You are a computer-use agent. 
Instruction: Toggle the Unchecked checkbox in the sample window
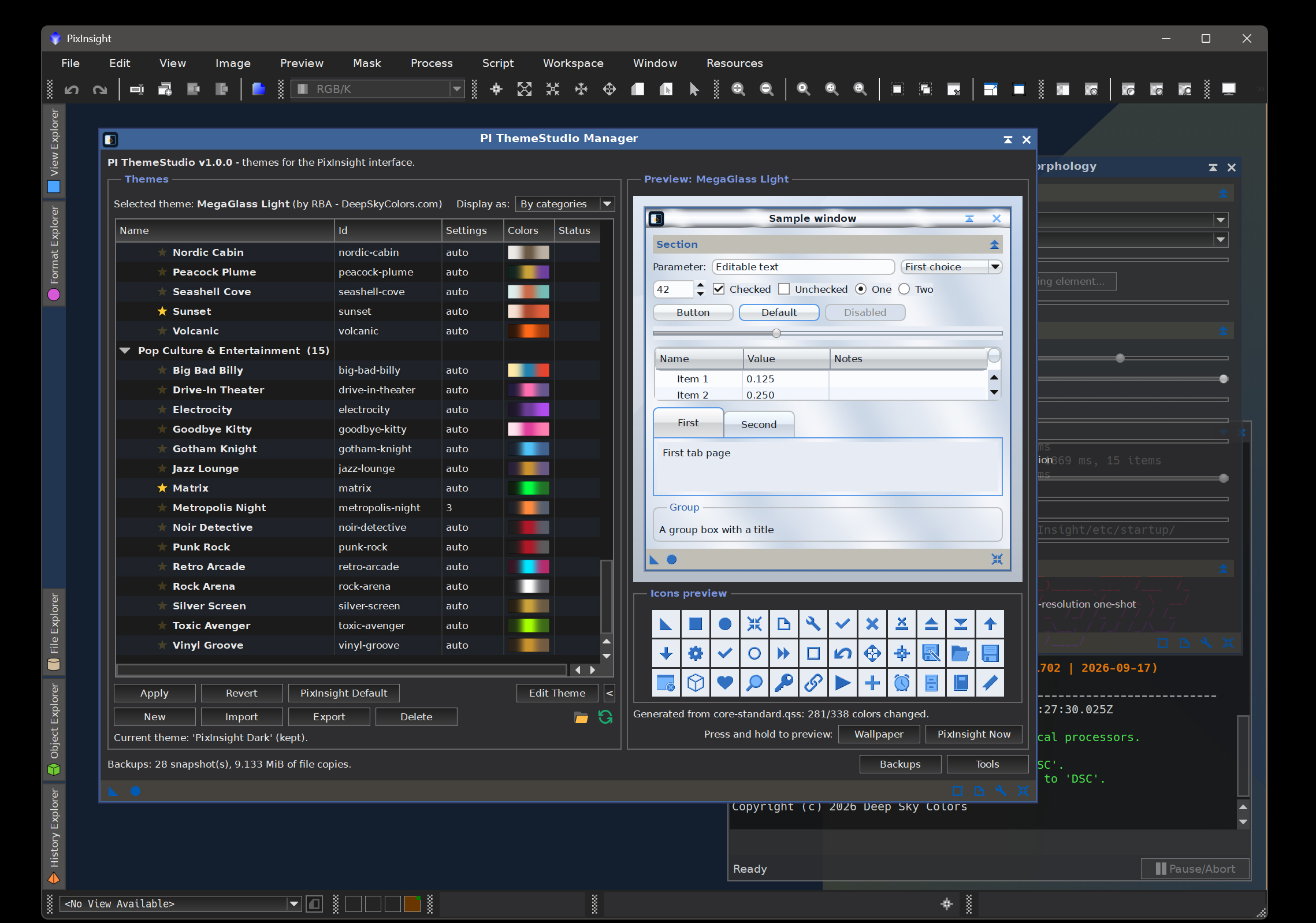pos(784,289)
